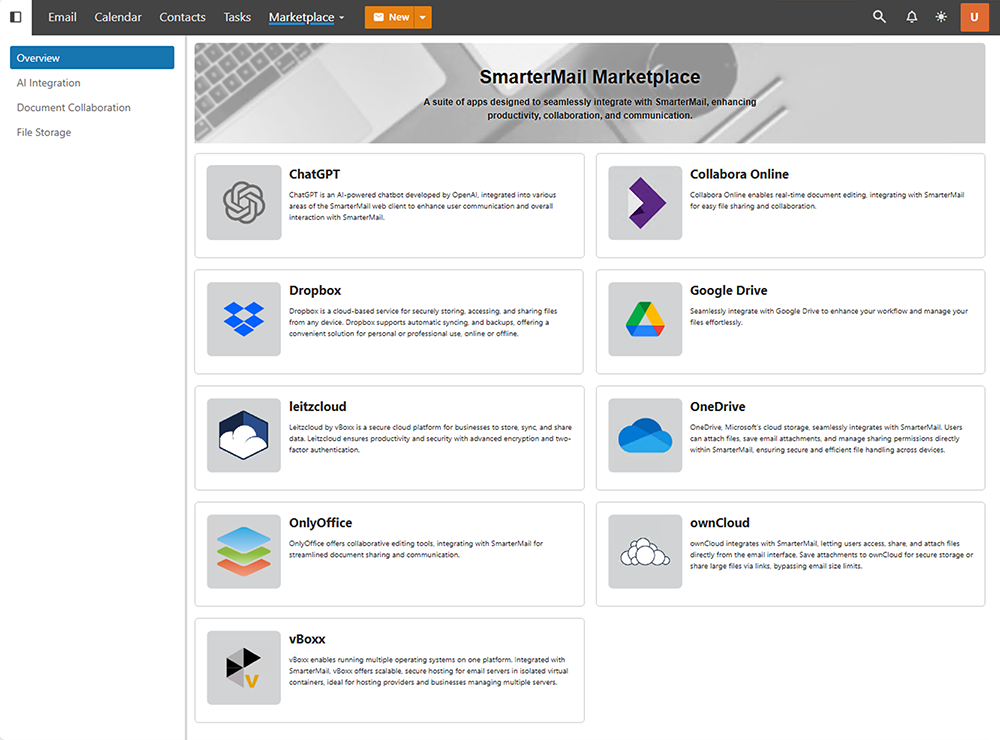
Task: Open the ChatGPT title link
Action: [x=314, y=174]
